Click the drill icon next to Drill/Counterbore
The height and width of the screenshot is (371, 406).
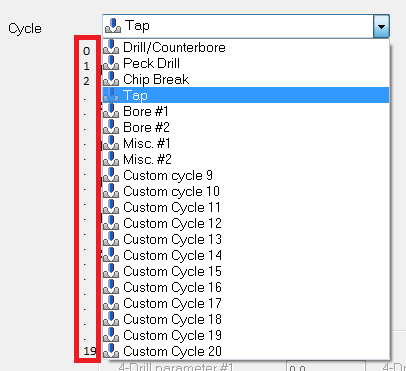tap(111, 47)
